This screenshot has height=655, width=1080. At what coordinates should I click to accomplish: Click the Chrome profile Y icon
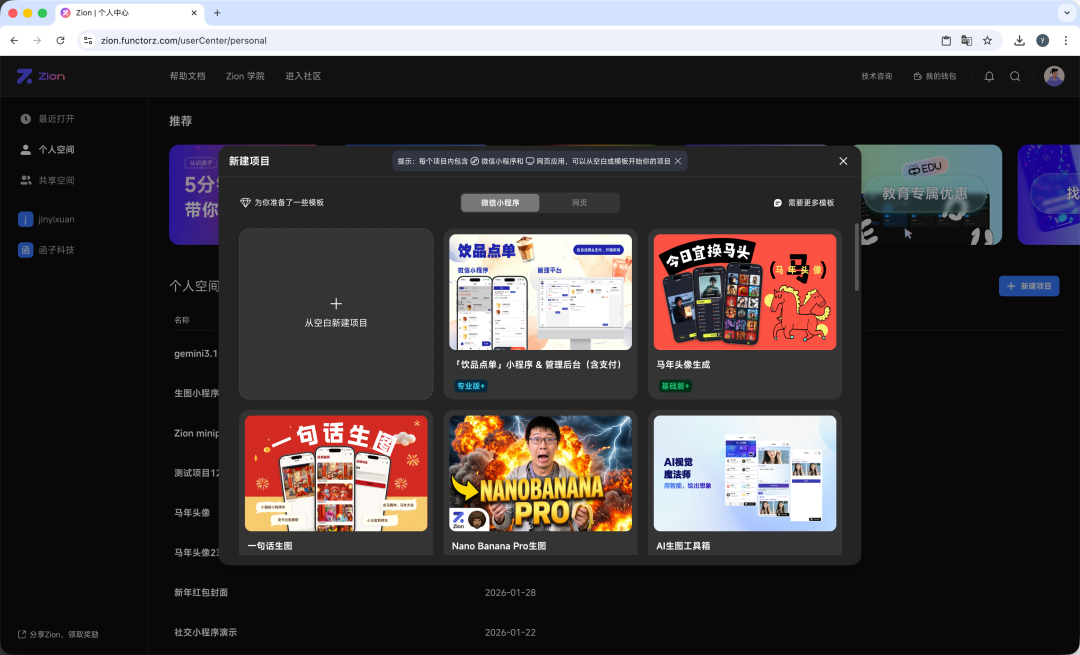(1043, 41)
